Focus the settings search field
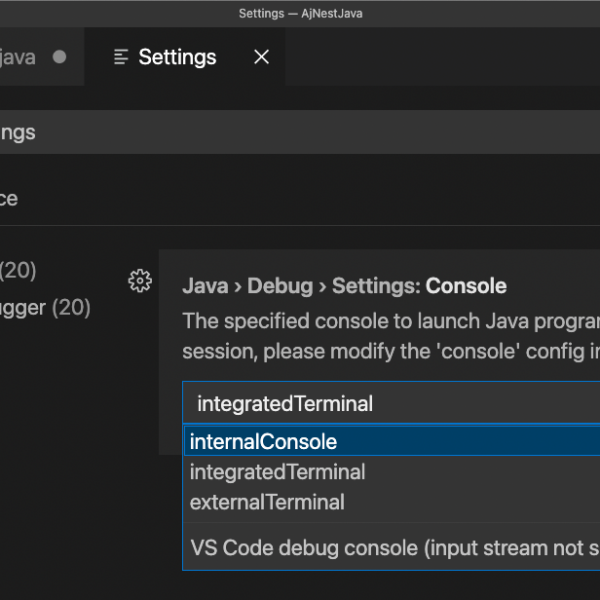The height and width of the screenshot is (600, 600). tap(300, 132)
